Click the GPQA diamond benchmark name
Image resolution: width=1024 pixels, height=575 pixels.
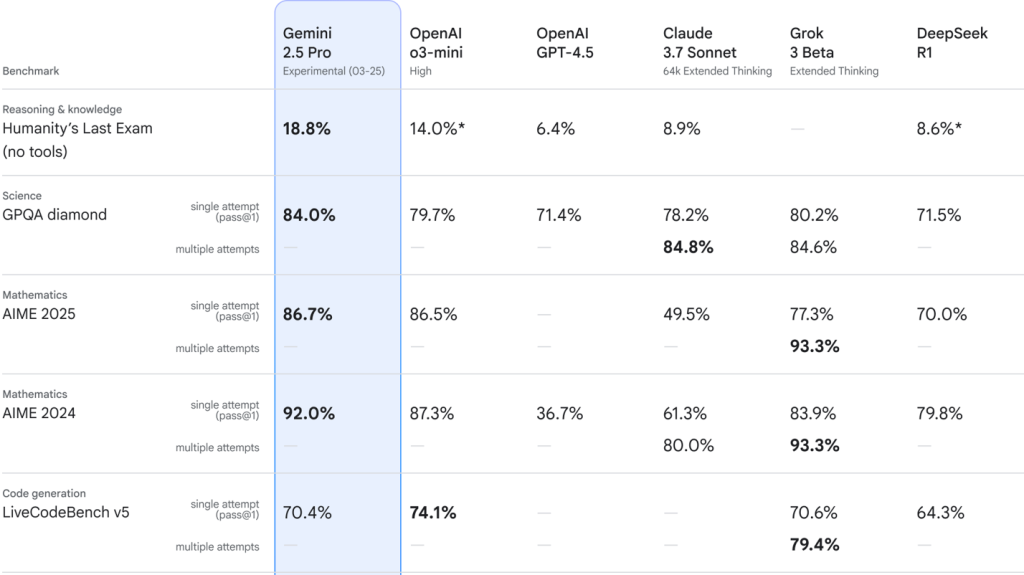(54, 214)
